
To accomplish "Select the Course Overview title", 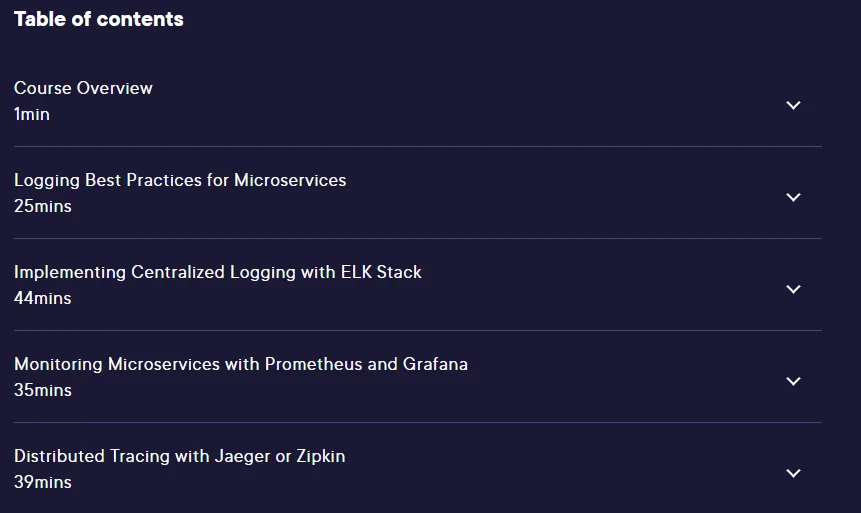I will pos(83,88).
